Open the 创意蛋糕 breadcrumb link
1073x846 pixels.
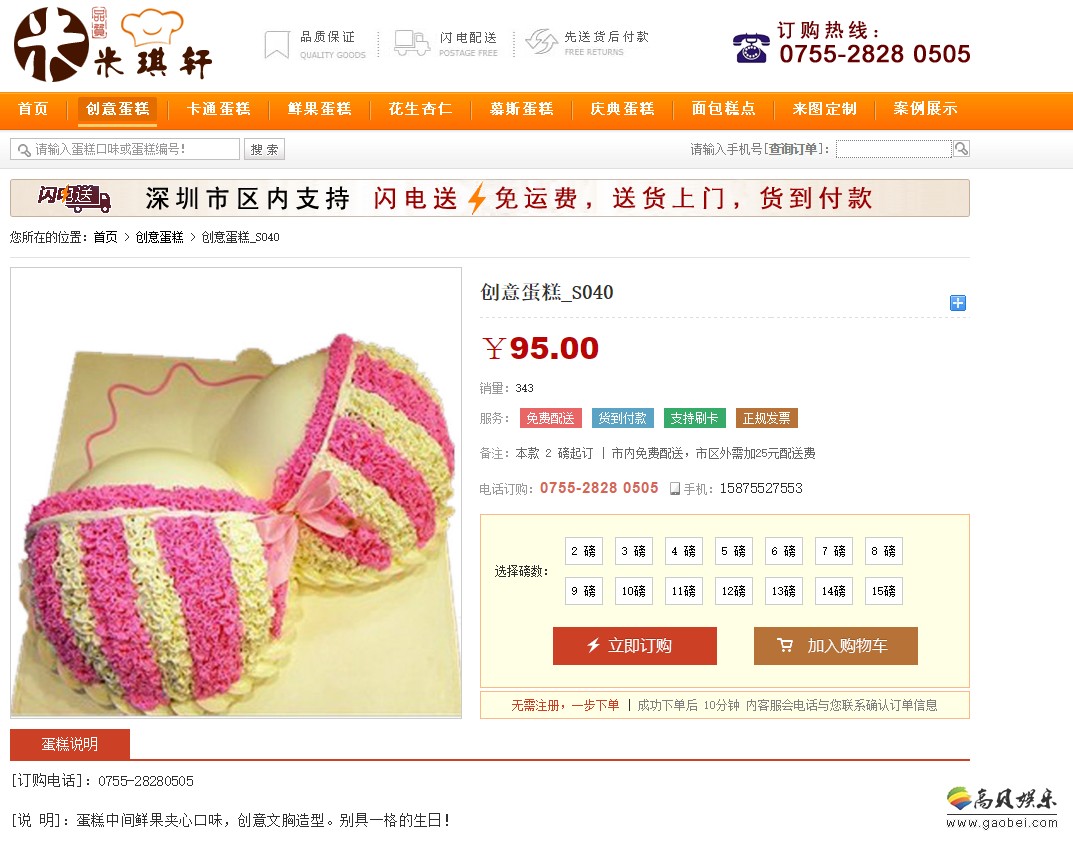tap(159, 237)
